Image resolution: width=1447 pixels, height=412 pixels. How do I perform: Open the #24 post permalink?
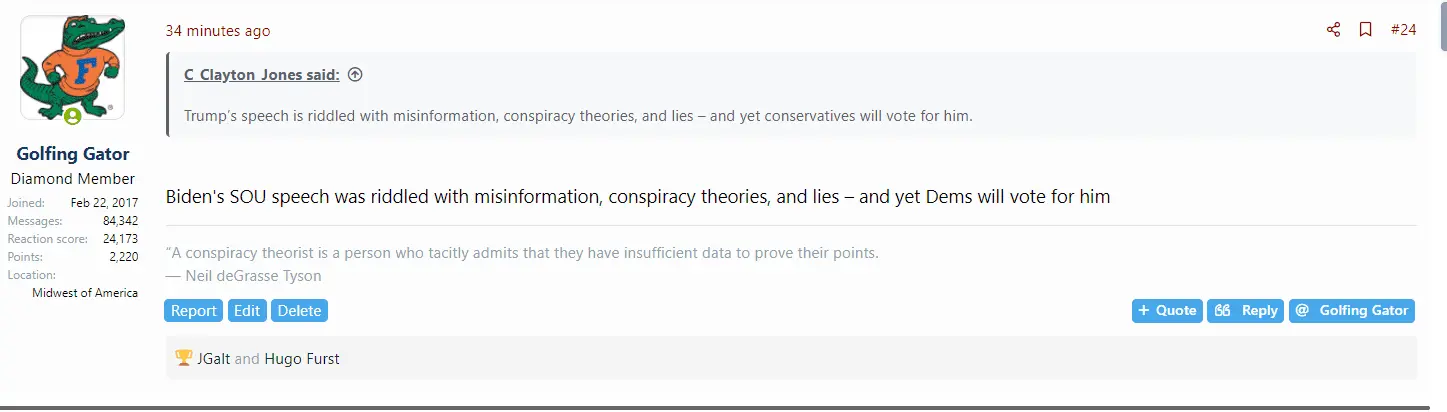click(x=1403, y=30)
